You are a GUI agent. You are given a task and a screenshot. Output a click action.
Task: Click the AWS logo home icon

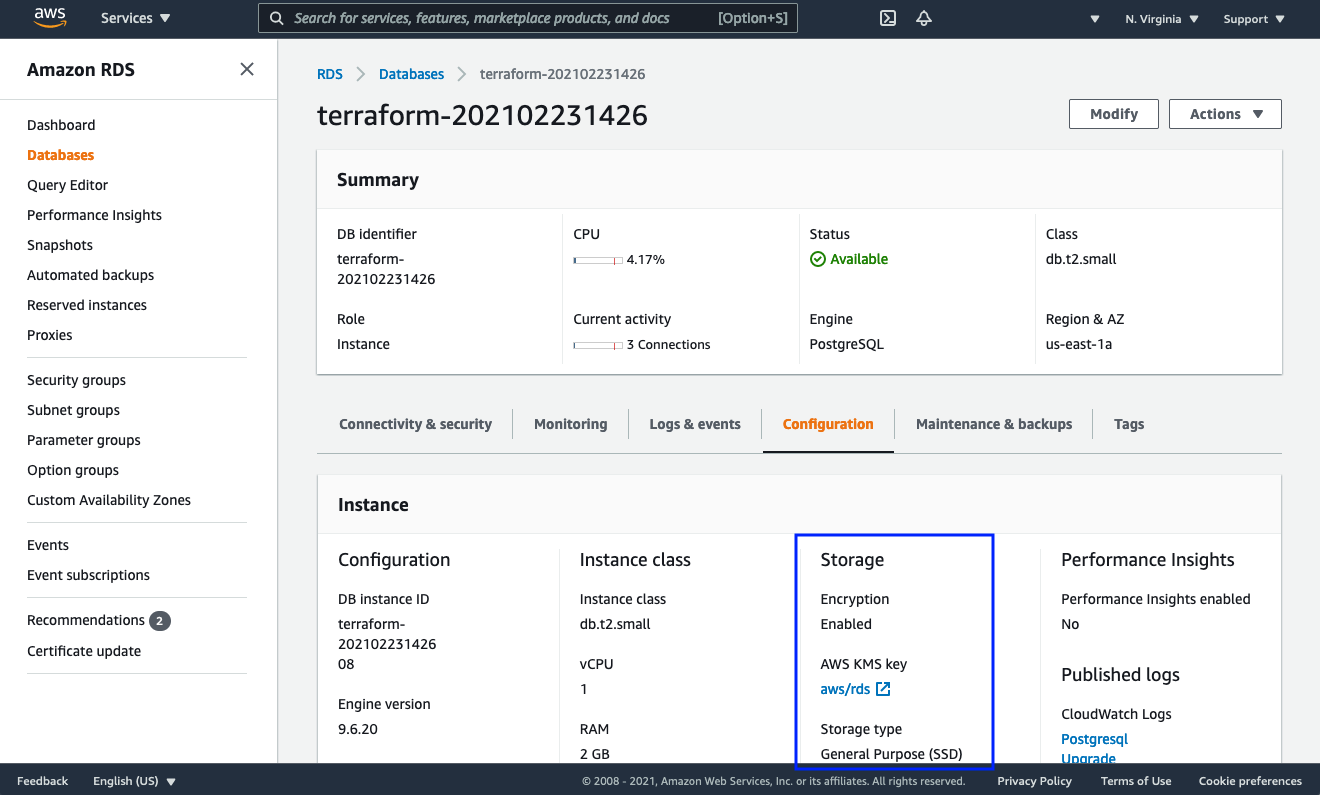(49, 17)
